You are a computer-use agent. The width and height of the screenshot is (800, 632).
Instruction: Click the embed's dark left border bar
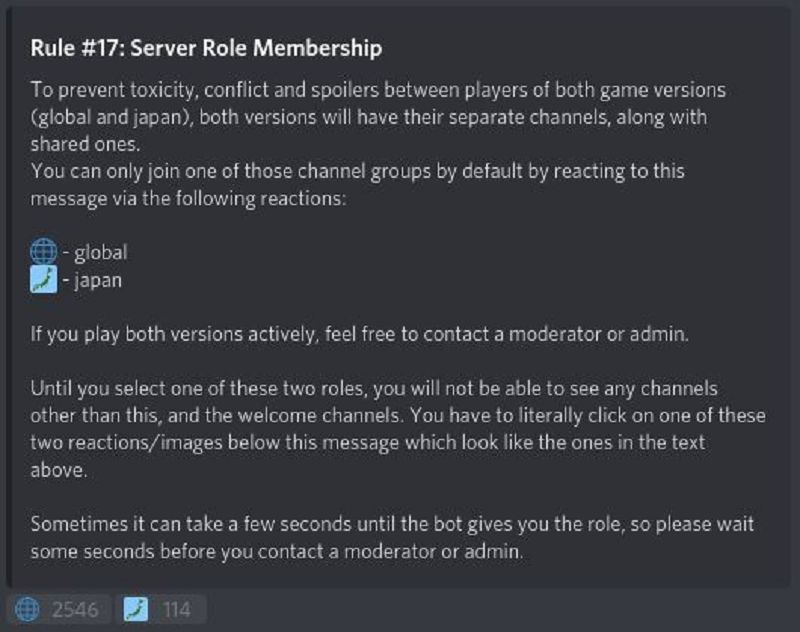point(8,296)
